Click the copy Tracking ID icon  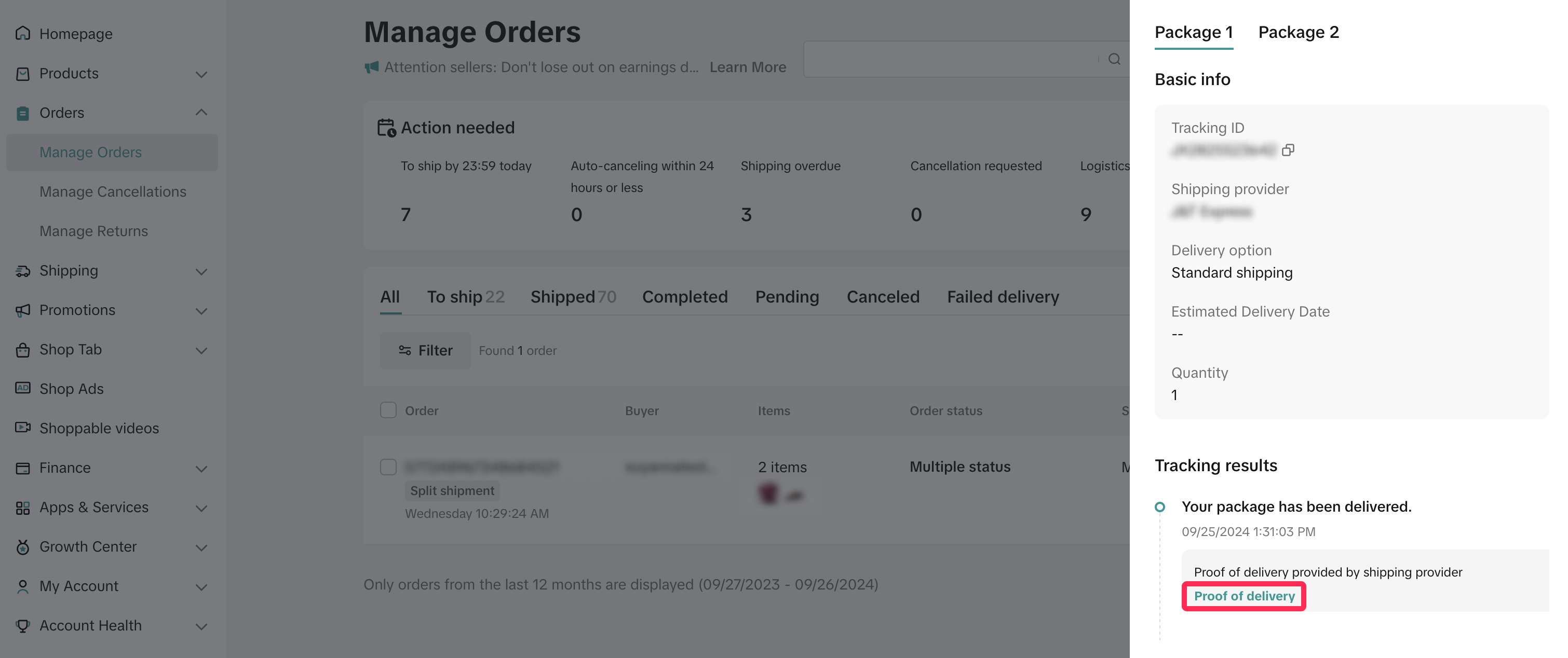coord(1288,149)
